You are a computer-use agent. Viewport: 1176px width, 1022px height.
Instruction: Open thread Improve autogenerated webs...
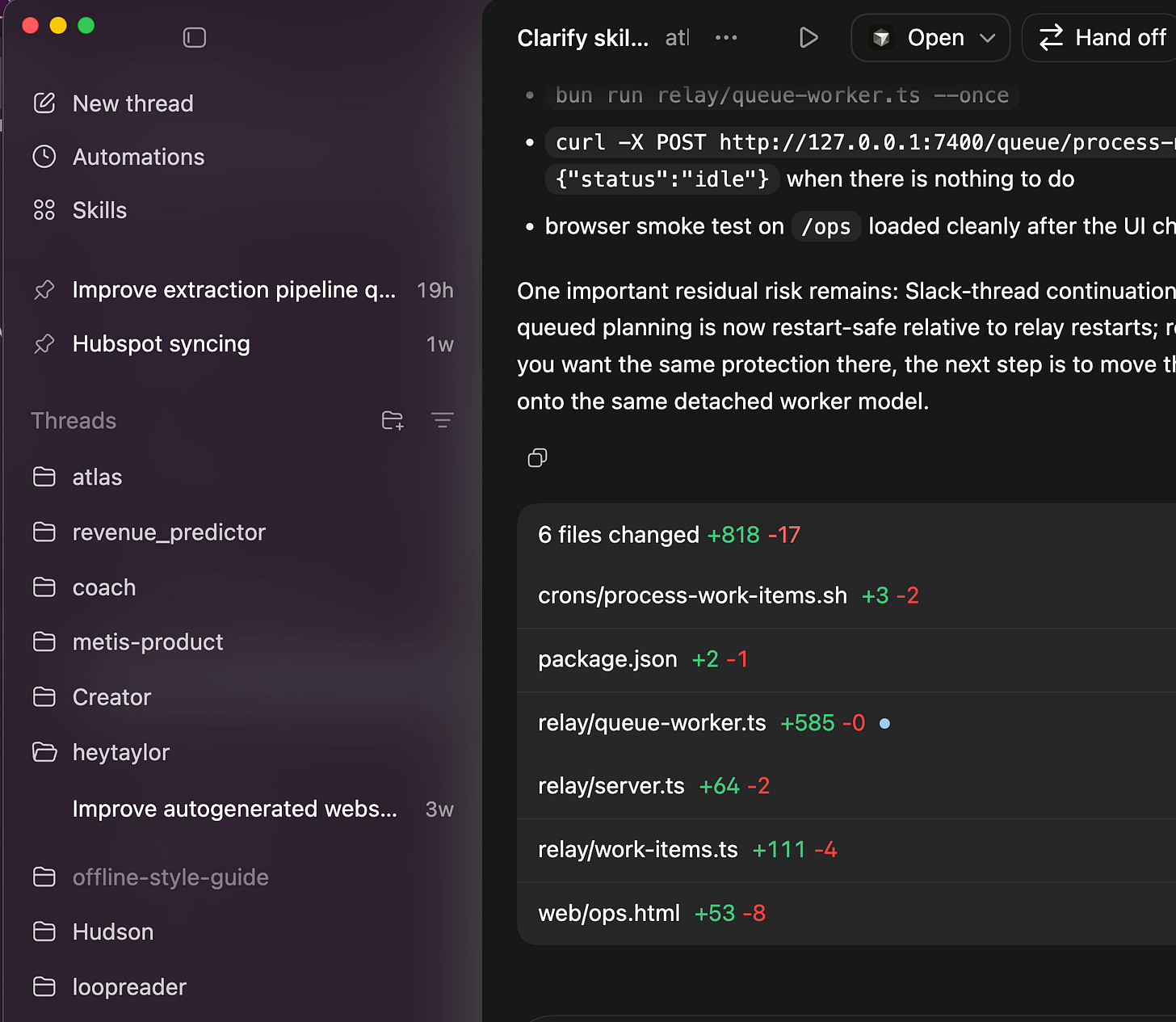pos(242,809)
